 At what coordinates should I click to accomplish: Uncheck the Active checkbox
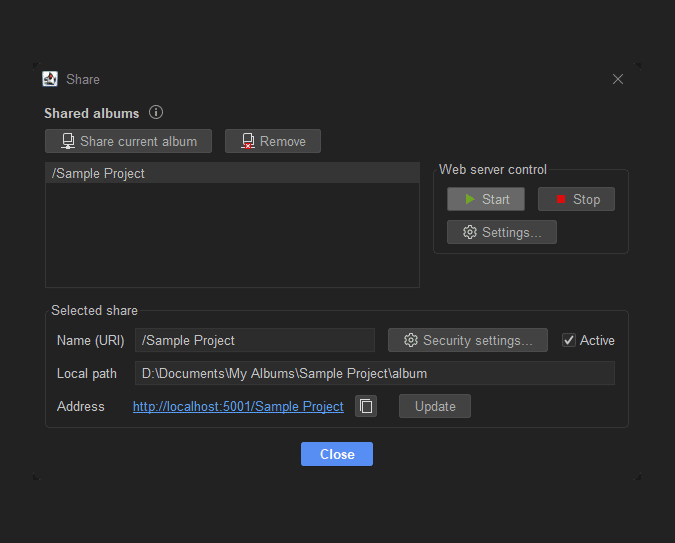(569, 340)
